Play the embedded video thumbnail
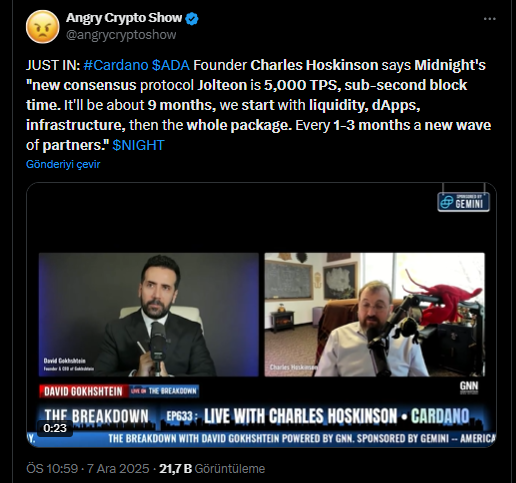Viewport: 516px width, 483px height. (x=261, y=315)
